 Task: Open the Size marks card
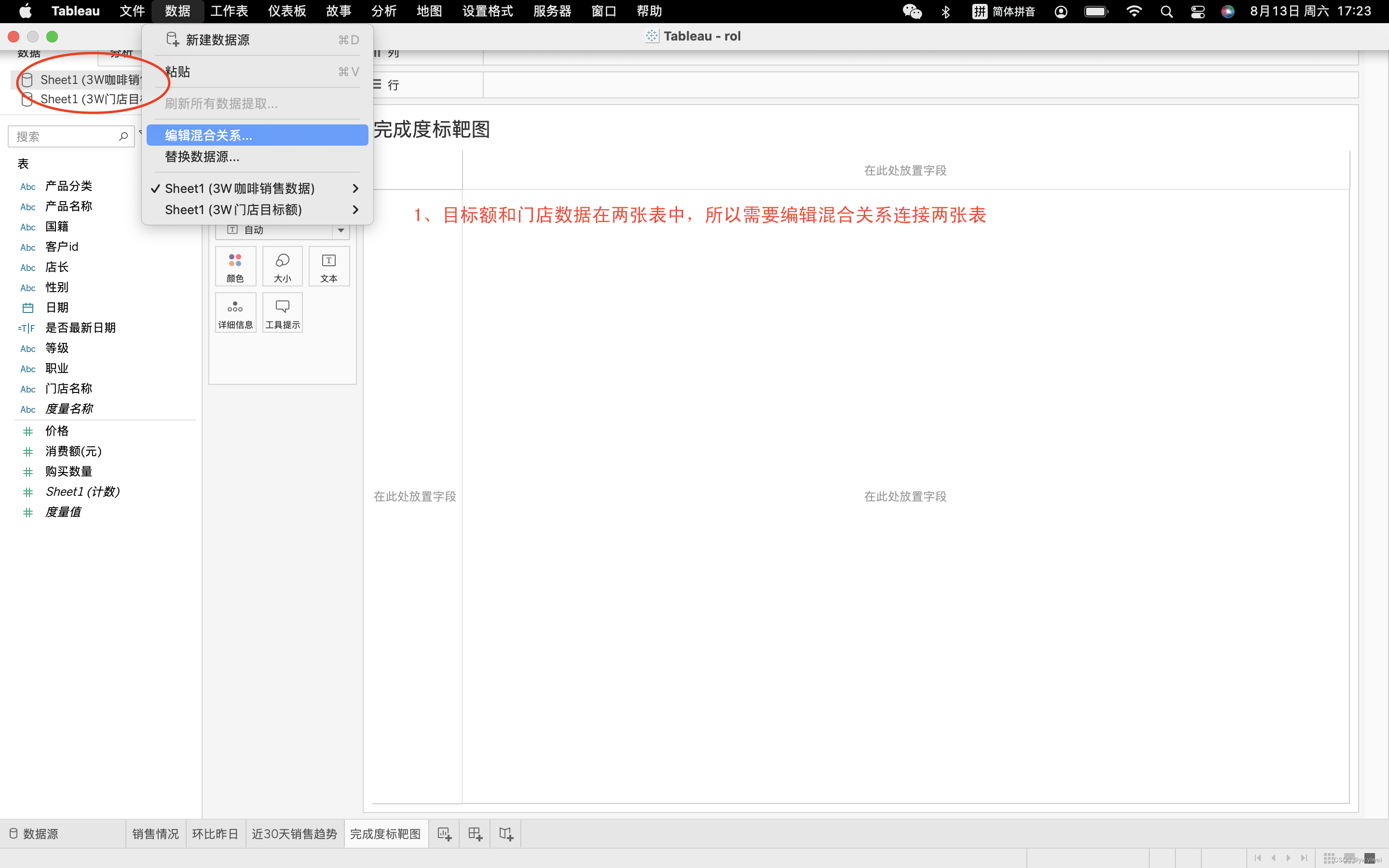283,266
